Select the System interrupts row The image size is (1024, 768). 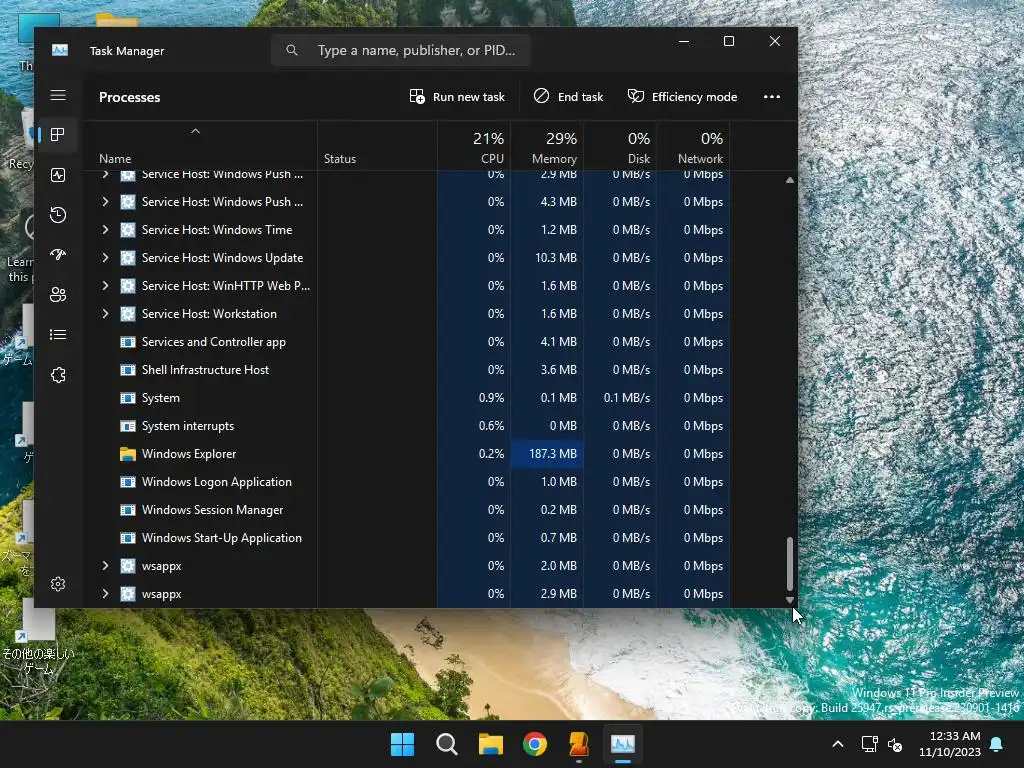coord(408,426)
